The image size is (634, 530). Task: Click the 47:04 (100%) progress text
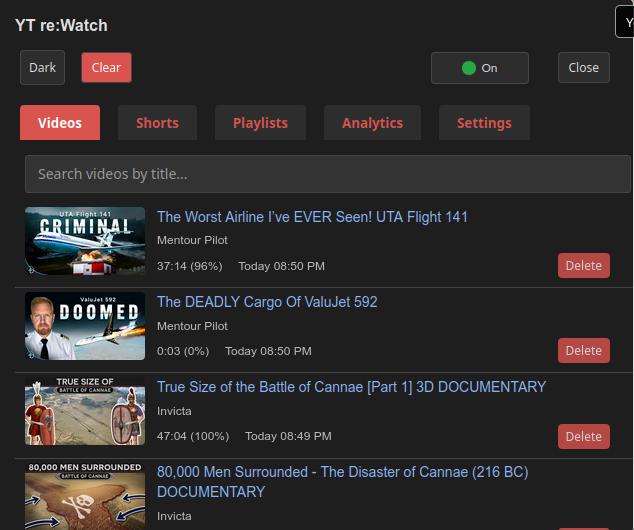coord(193,436)
